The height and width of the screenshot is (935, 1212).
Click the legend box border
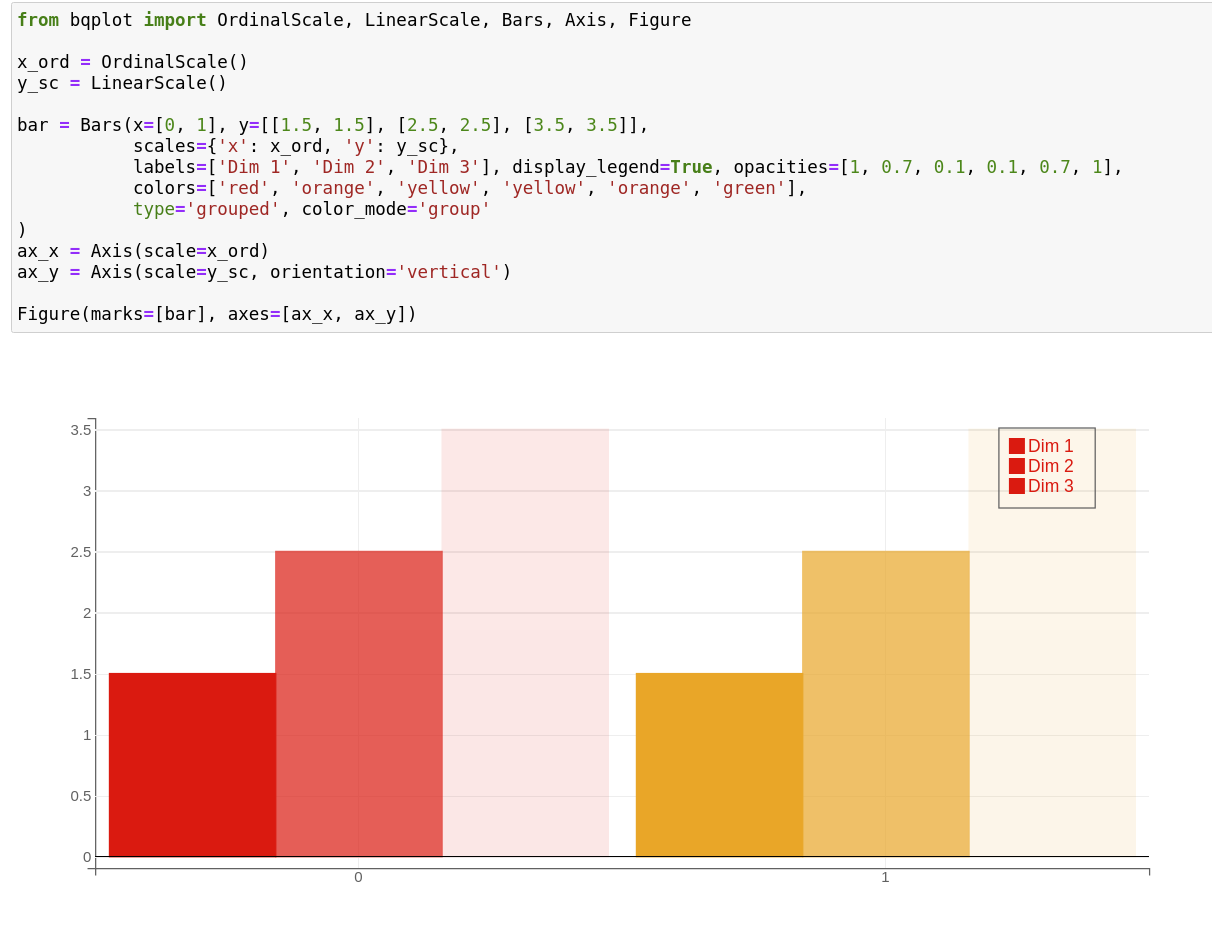[x=1046, y=426]
